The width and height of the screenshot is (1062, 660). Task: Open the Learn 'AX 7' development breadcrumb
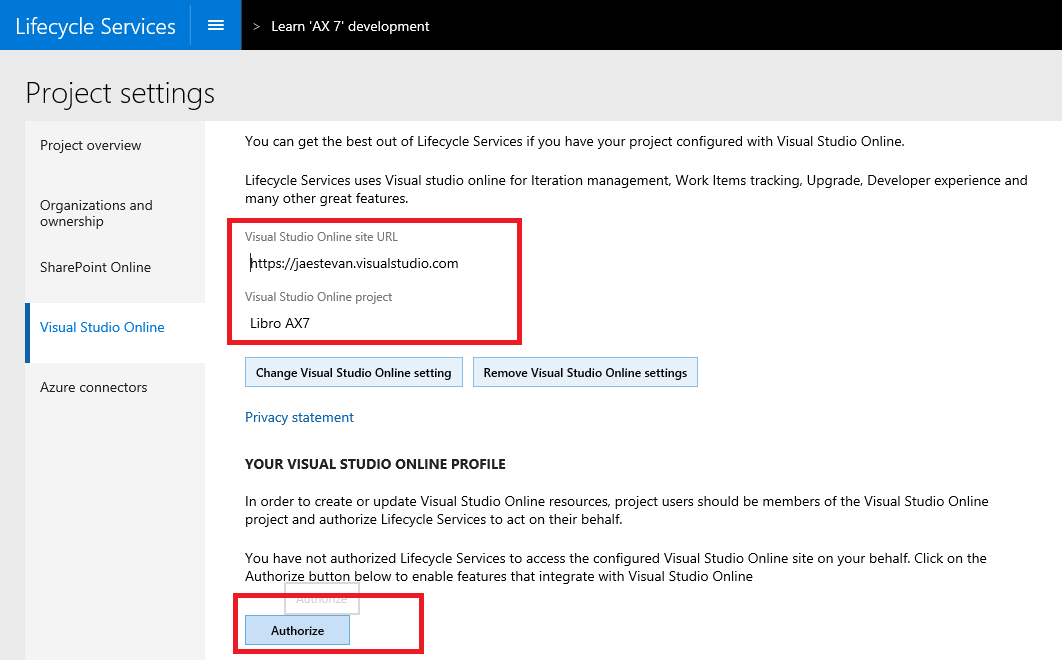pyautogui.click(x=350, y=26)
